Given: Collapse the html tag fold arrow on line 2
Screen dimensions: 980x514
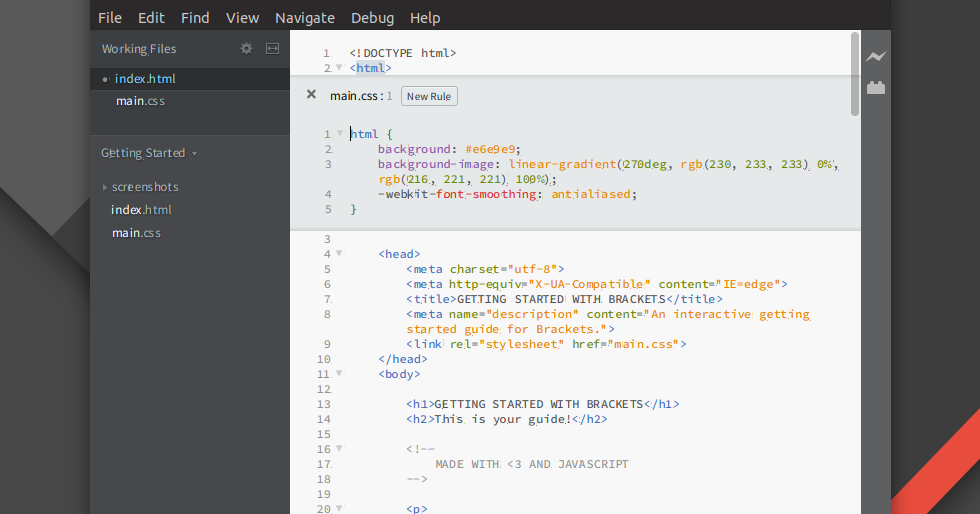Looking at the screenshot, I should pyautogui.click(x=339, y=68).
